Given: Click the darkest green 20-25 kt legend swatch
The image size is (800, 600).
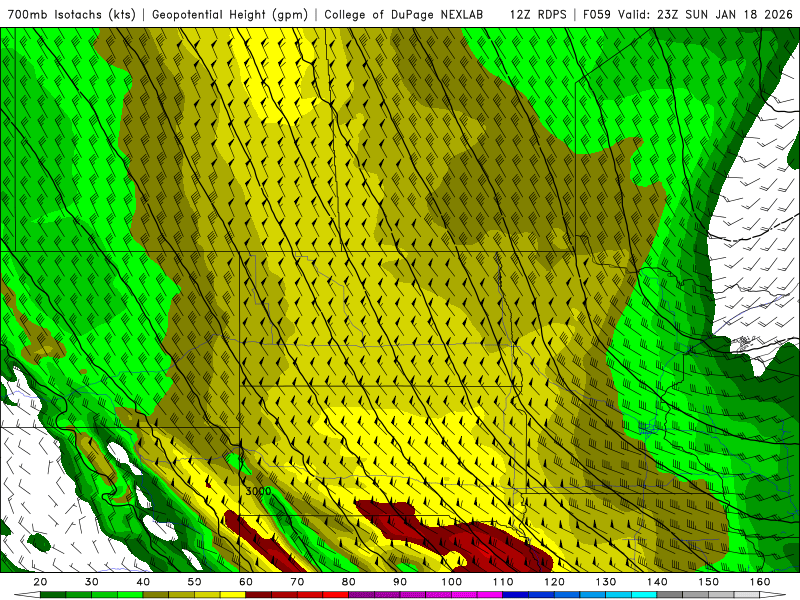Looking at the screenshot, I should [x=53, y=595].
